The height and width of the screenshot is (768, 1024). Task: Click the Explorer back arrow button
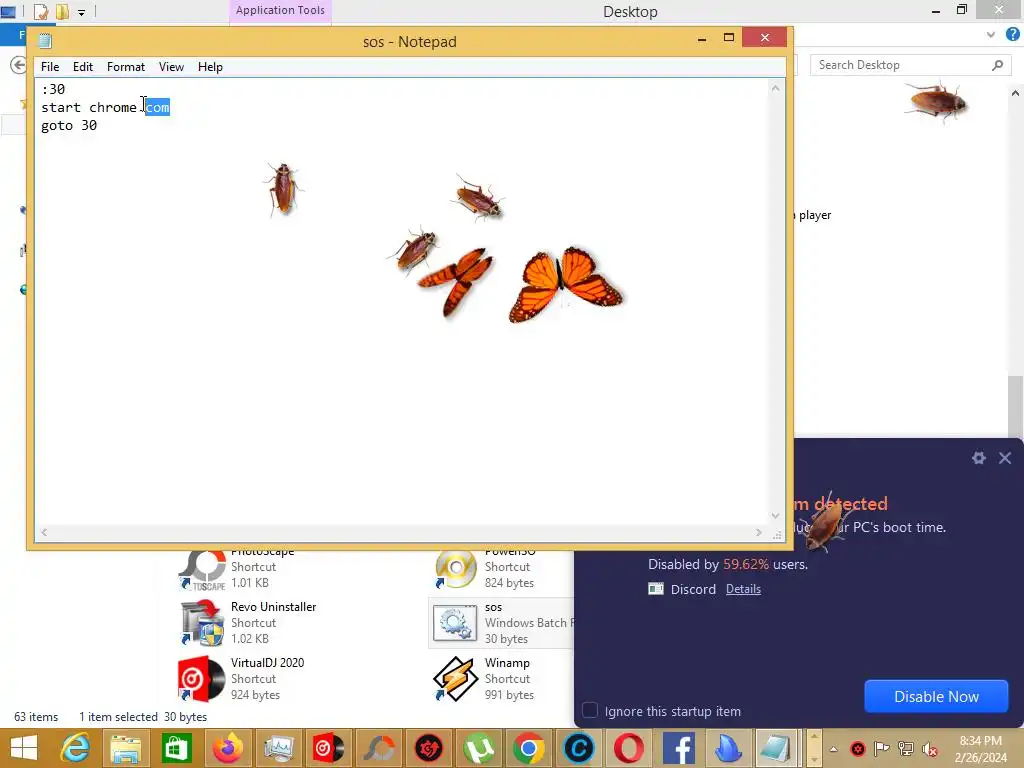click(x=18, y=65)
